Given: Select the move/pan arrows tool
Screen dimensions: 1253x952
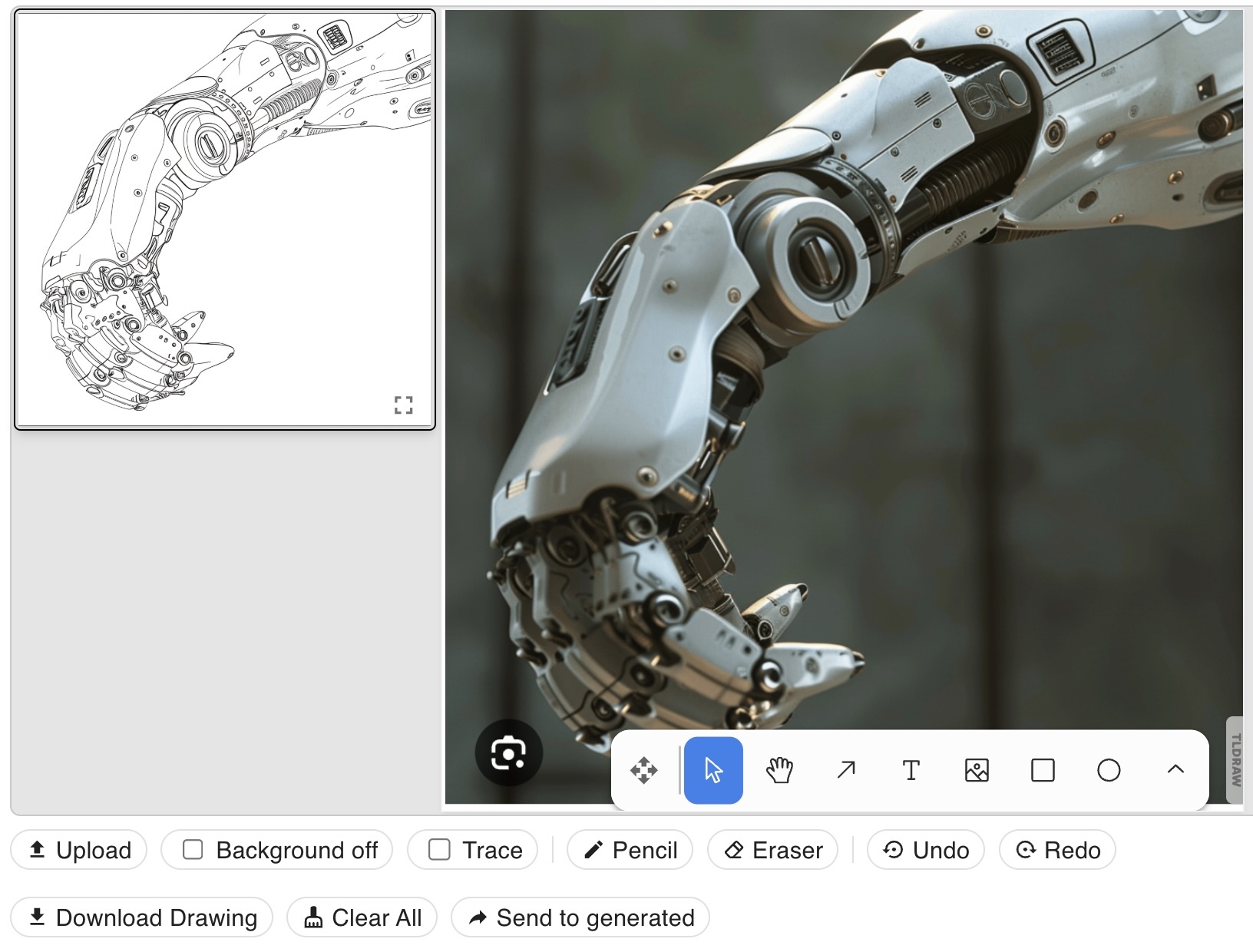Looking at the screenshot, I should pyautogui.click(x=643, y=770).
